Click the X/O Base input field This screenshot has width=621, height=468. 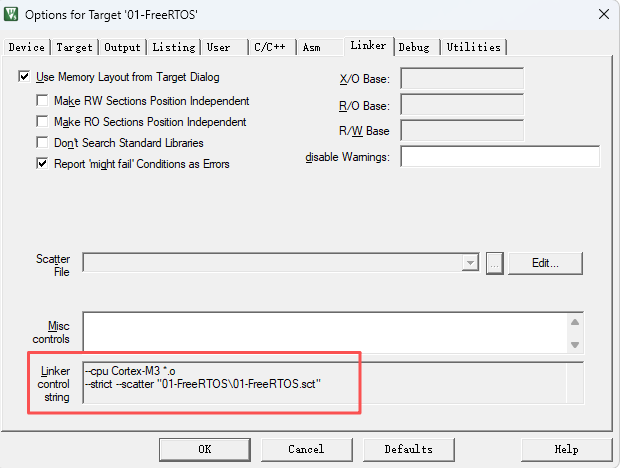[x=462, y=78]
